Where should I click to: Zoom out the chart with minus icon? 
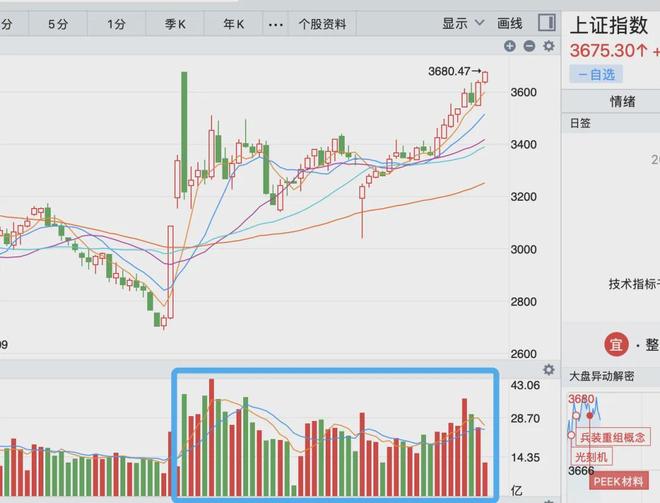click(x=529, y=46)
